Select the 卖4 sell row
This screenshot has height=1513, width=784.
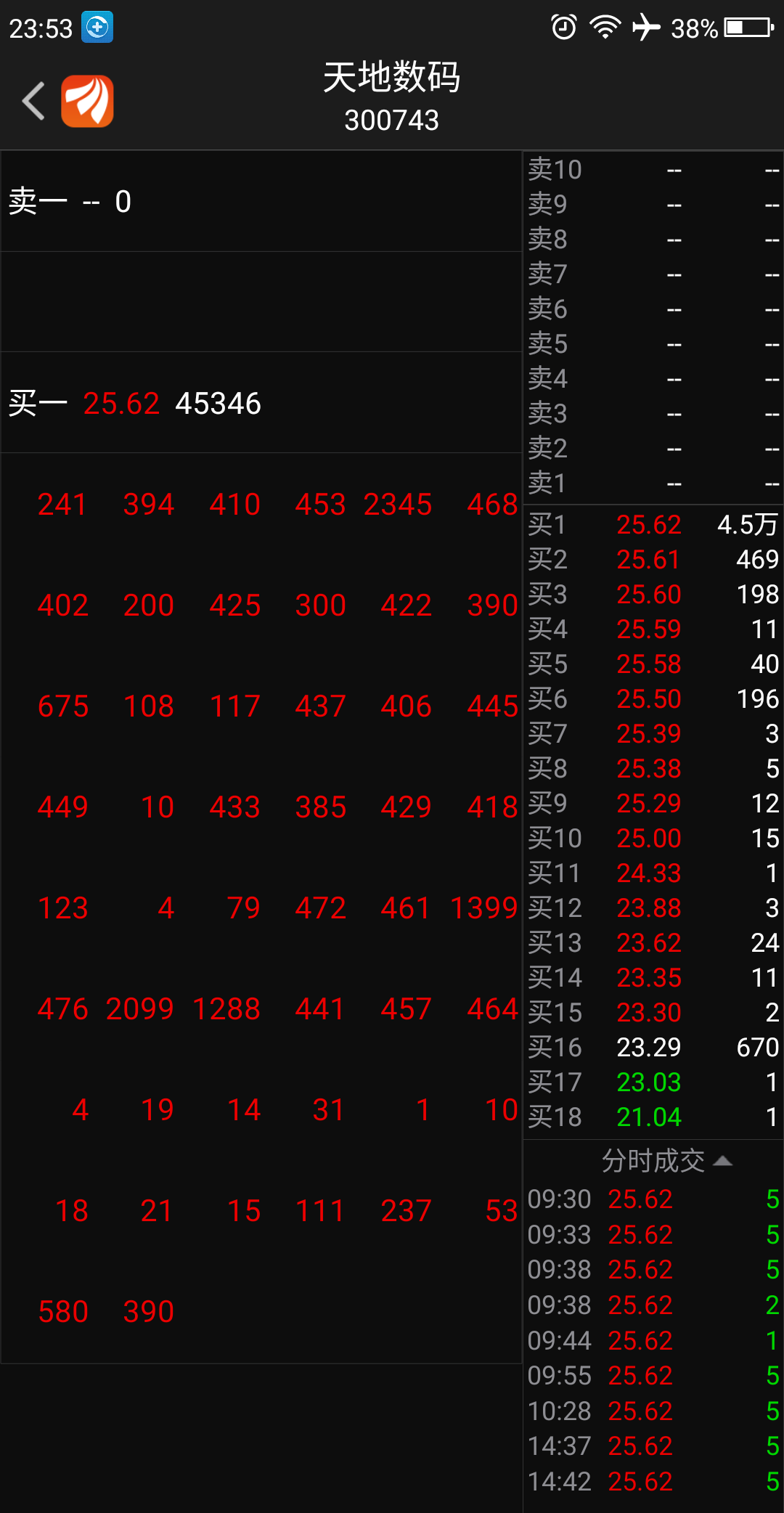653,378
